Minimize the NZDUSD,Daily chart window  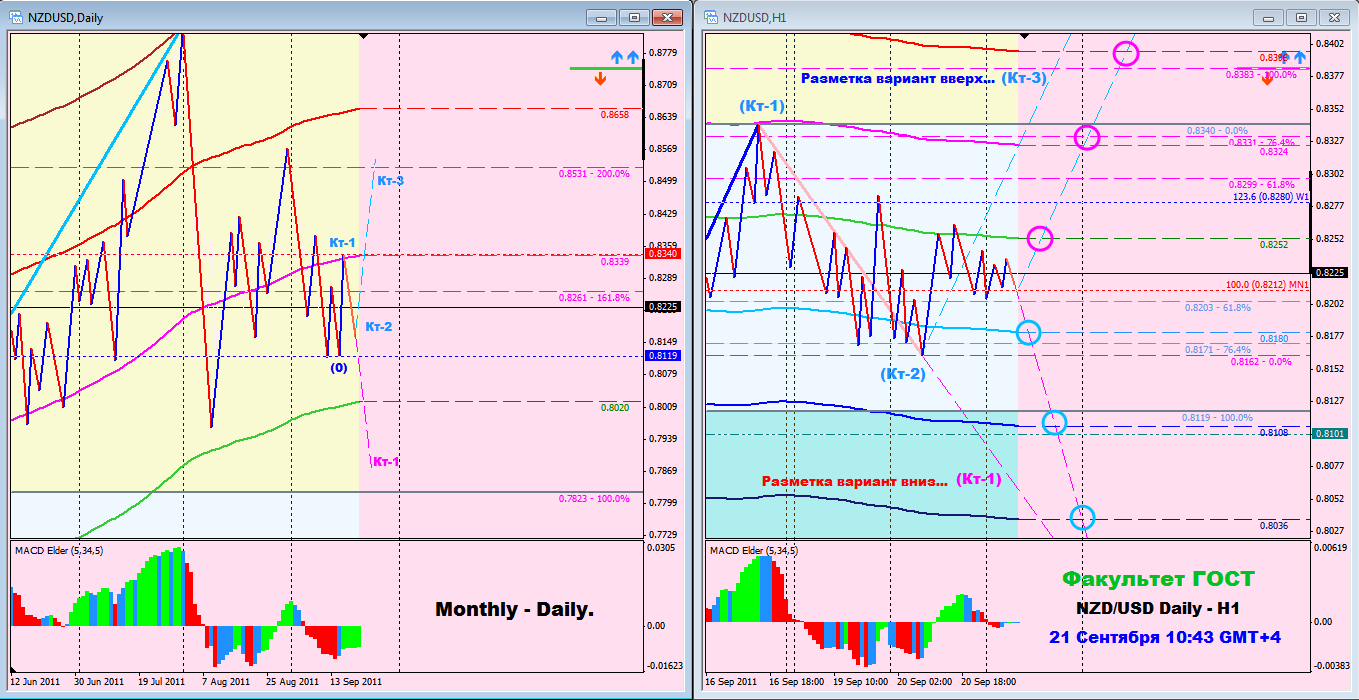[602, 17]
